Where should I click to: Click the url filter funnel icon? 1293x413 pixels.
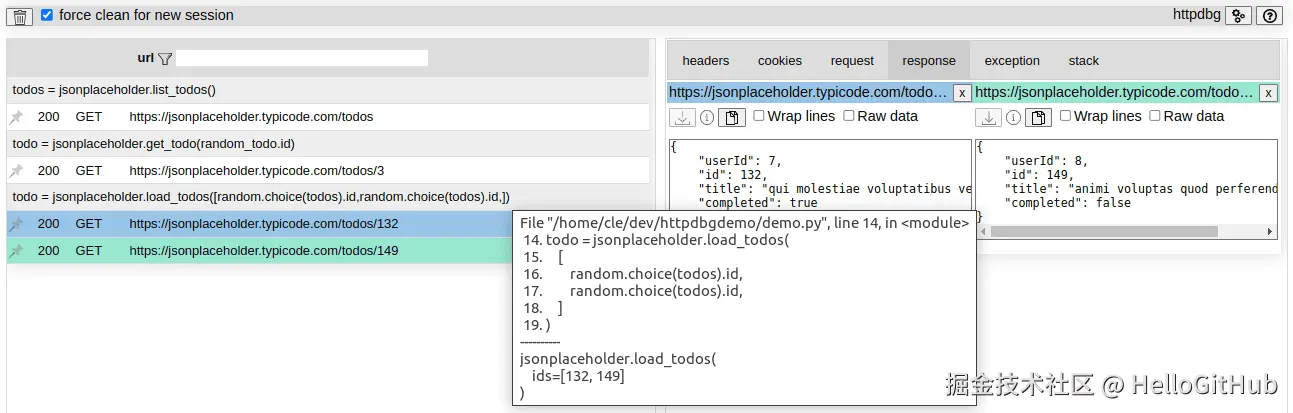click(x=165, y=58)
